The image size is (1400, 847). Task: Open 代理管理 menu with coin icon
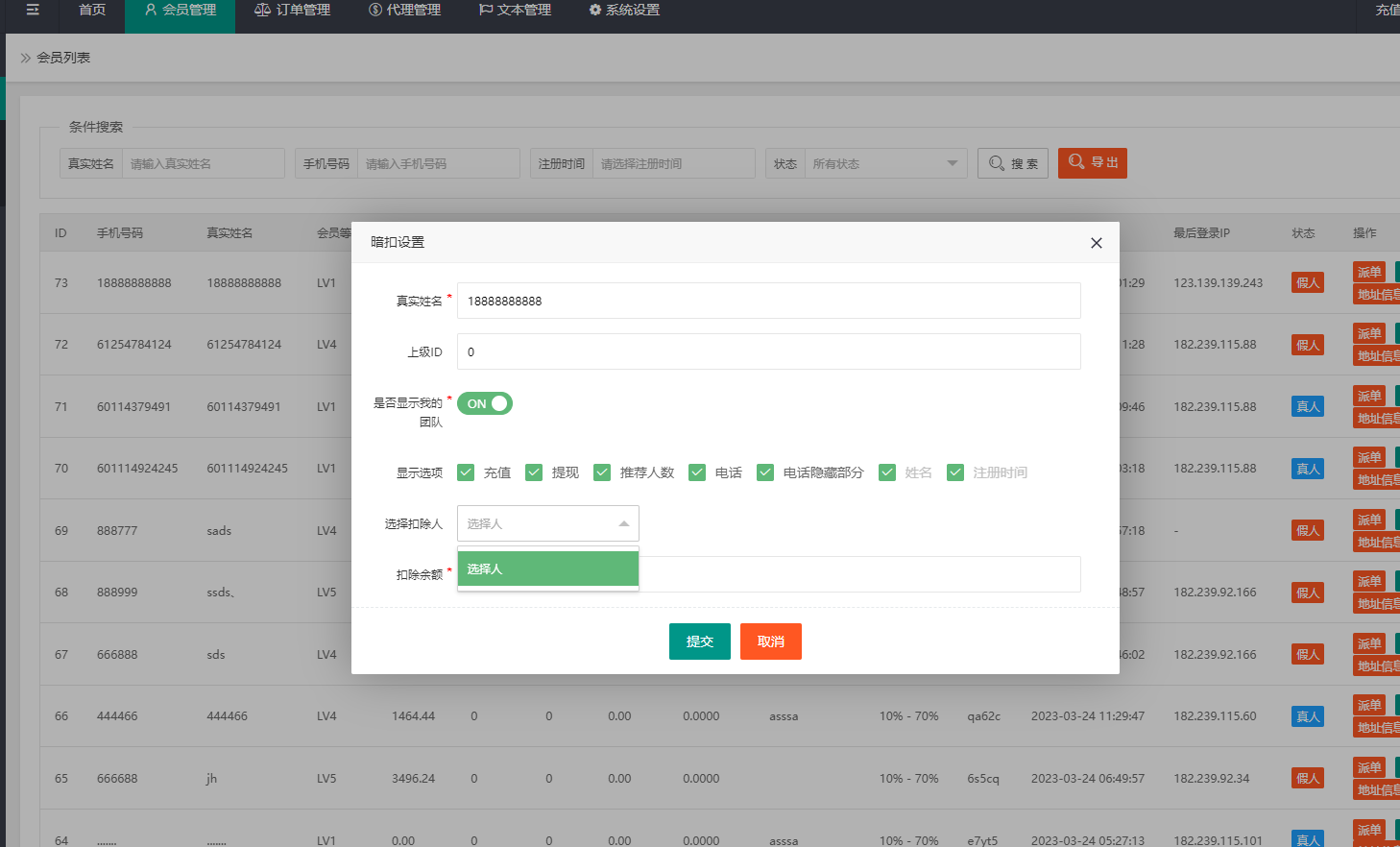pyautogui.click(x=404, y=11)
